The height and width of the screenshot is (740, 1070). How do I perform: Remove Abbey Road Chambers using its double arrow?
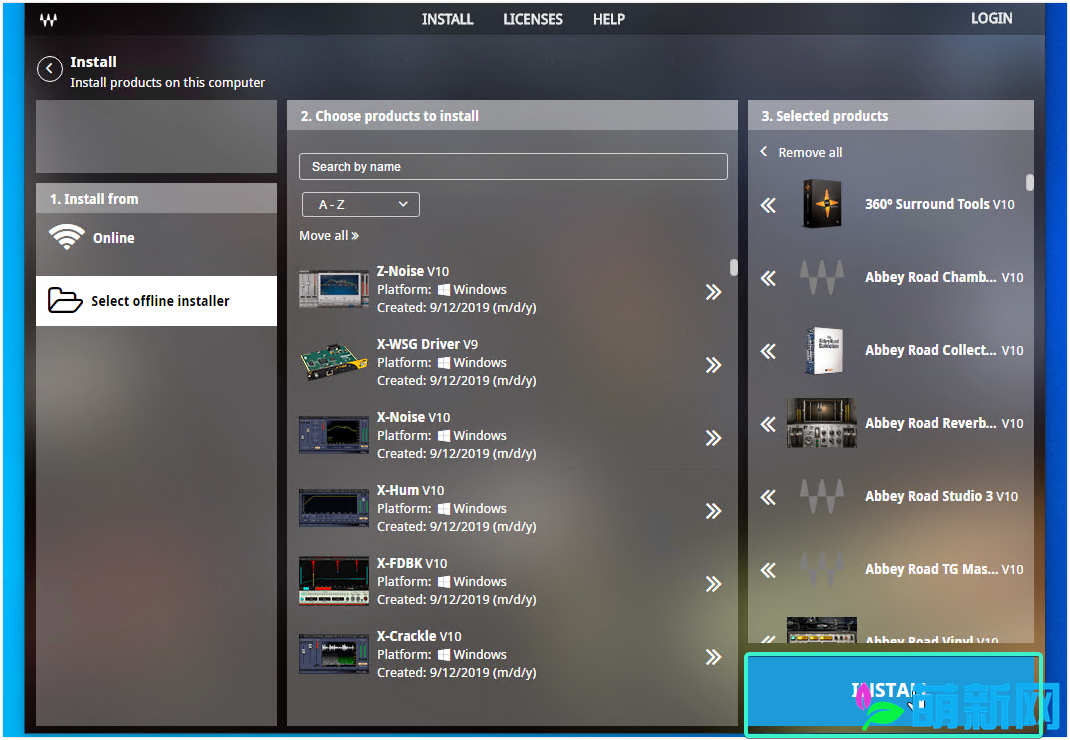click(768, 278)
